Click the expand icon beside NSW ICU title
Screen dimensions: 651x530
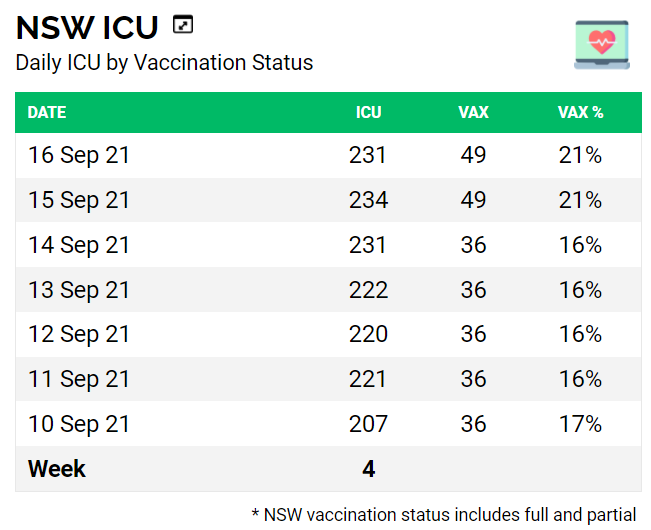point(183,25)
